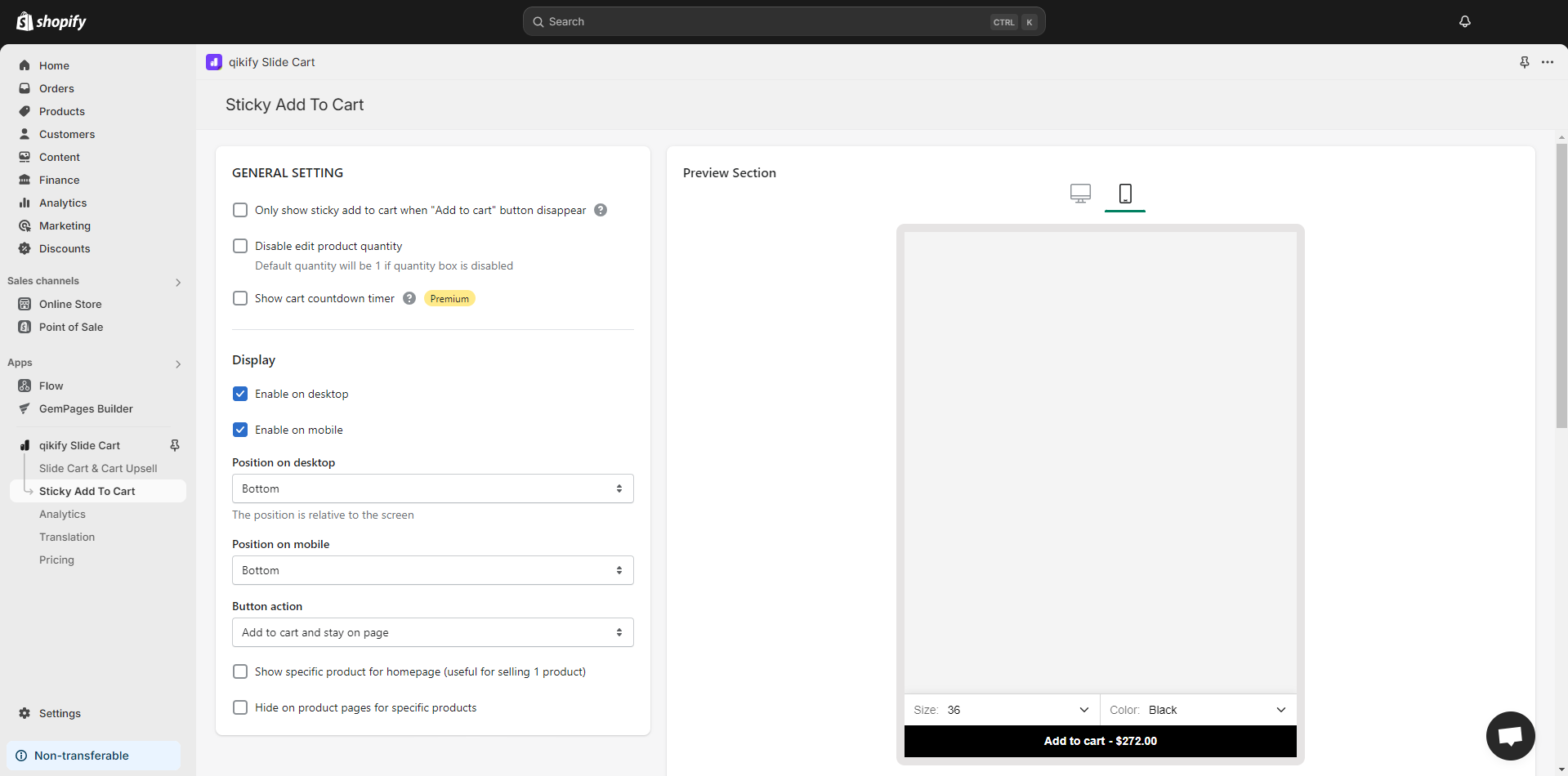
Task: Switch preview to desktop view
Action: (x=1080, y=194)
